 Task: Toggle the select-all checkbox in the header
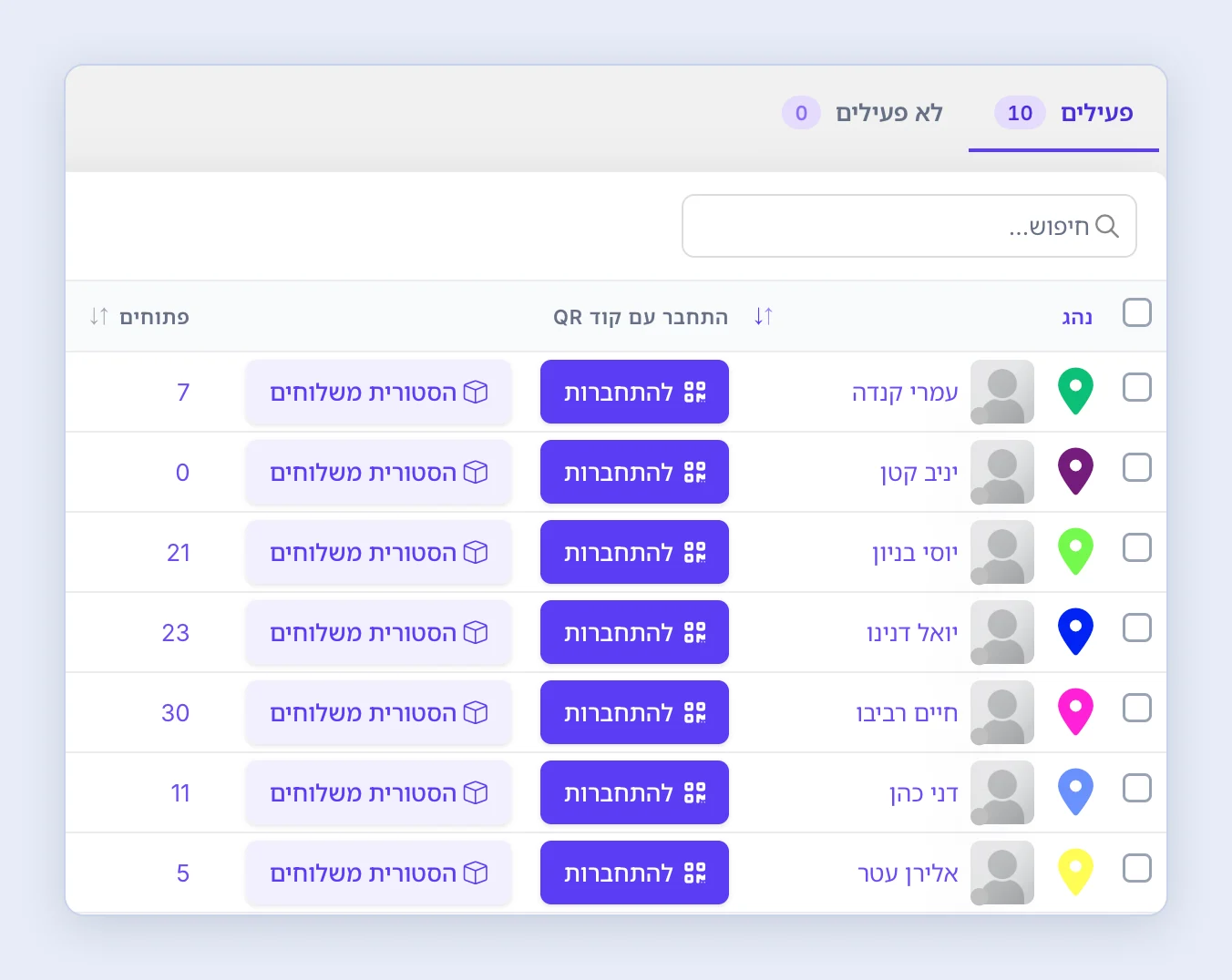click(x=1137, y=312)
